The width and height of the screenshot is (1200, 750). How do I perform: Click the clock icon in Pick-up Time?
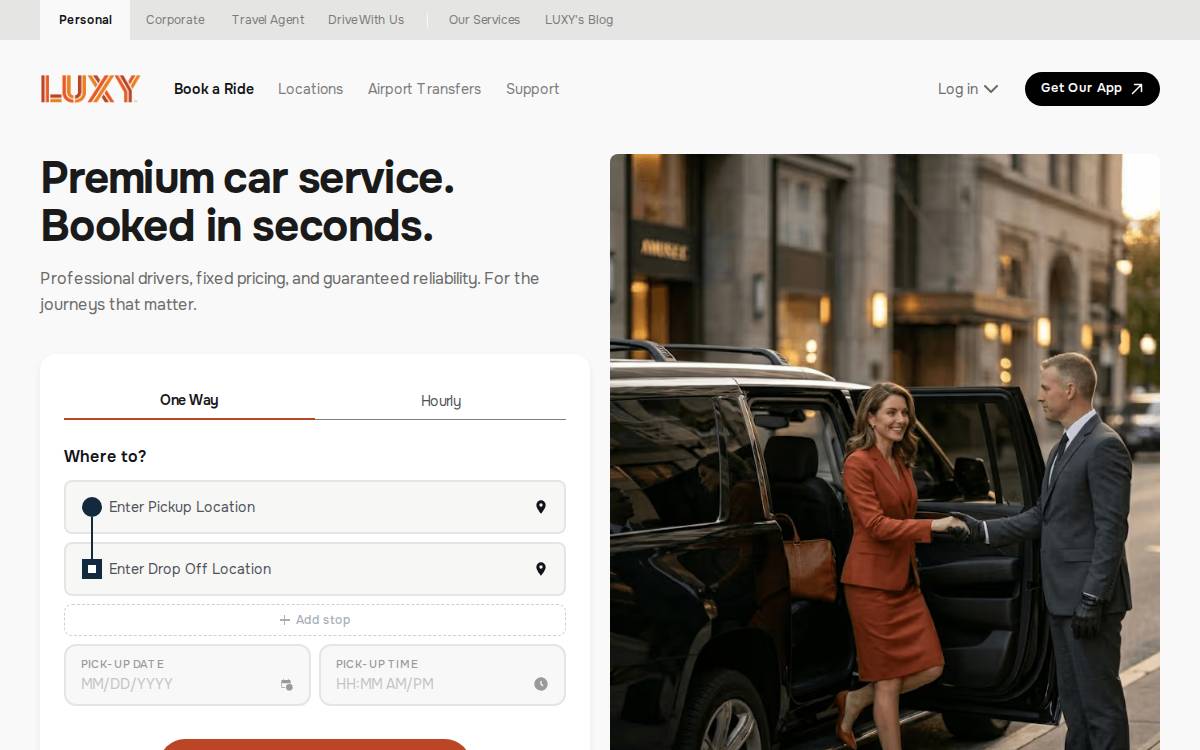coord(541,684)
